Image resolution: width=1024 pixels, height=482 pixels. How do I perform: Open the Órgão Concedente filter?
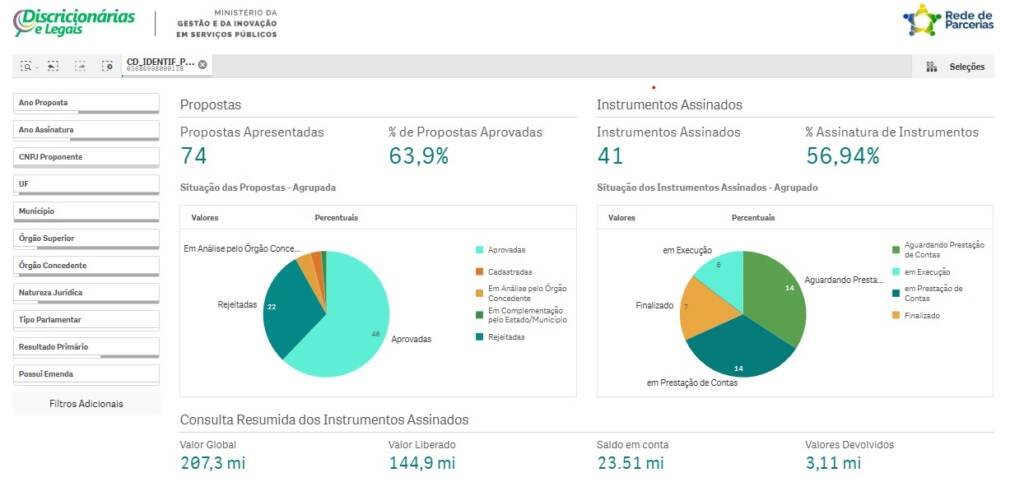click(x=86, y=266)
